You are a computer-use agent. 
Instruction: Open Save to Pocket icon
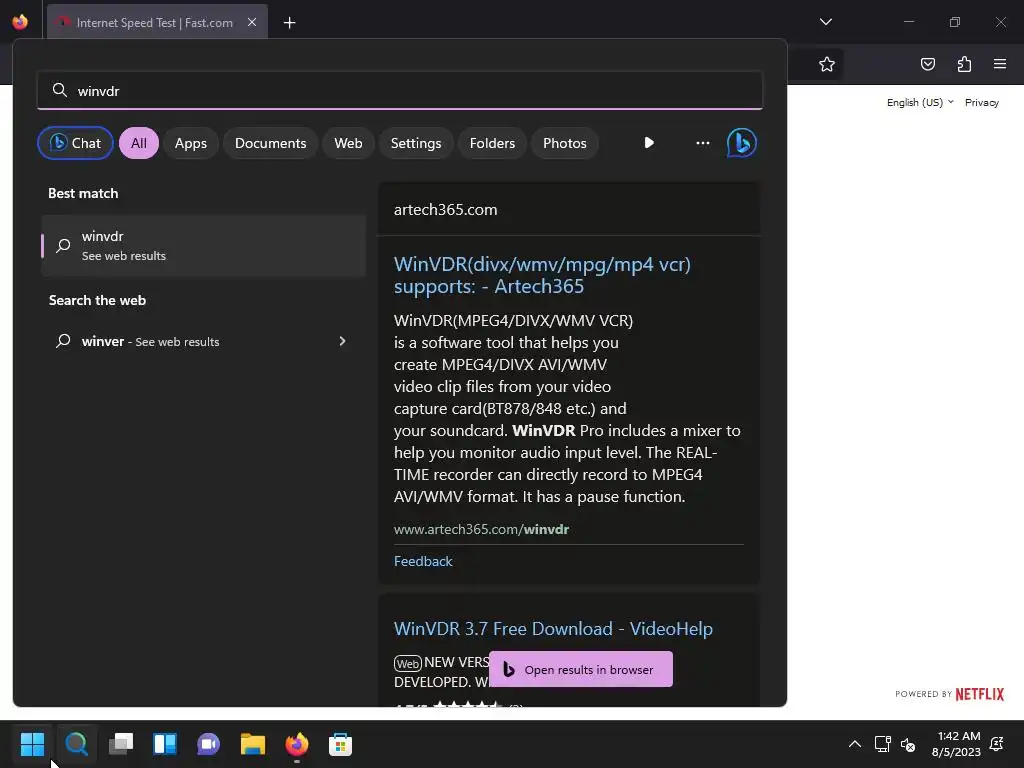pyautogui.click(x=928, y=64)
